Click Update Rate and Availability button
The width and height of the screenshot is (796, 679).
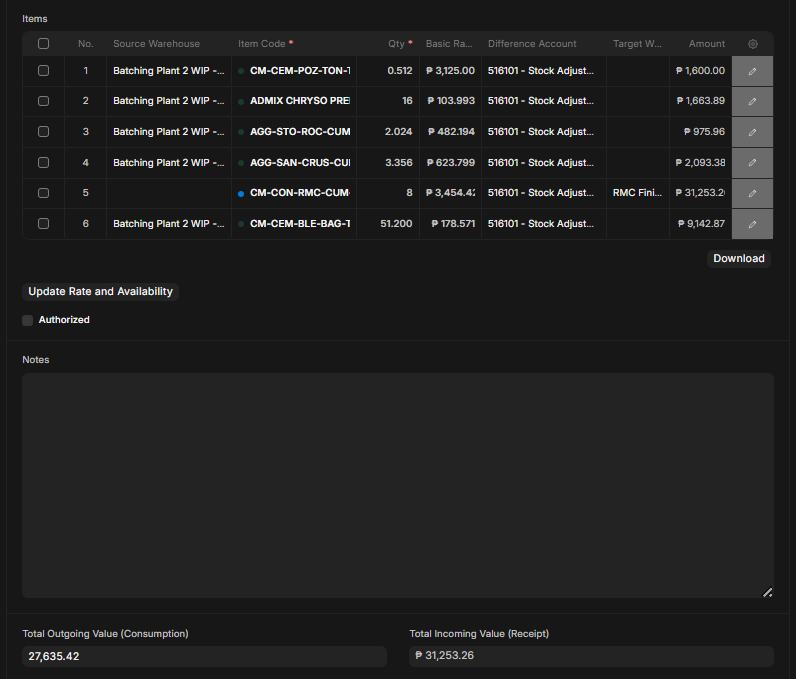[x=100, y=291]
